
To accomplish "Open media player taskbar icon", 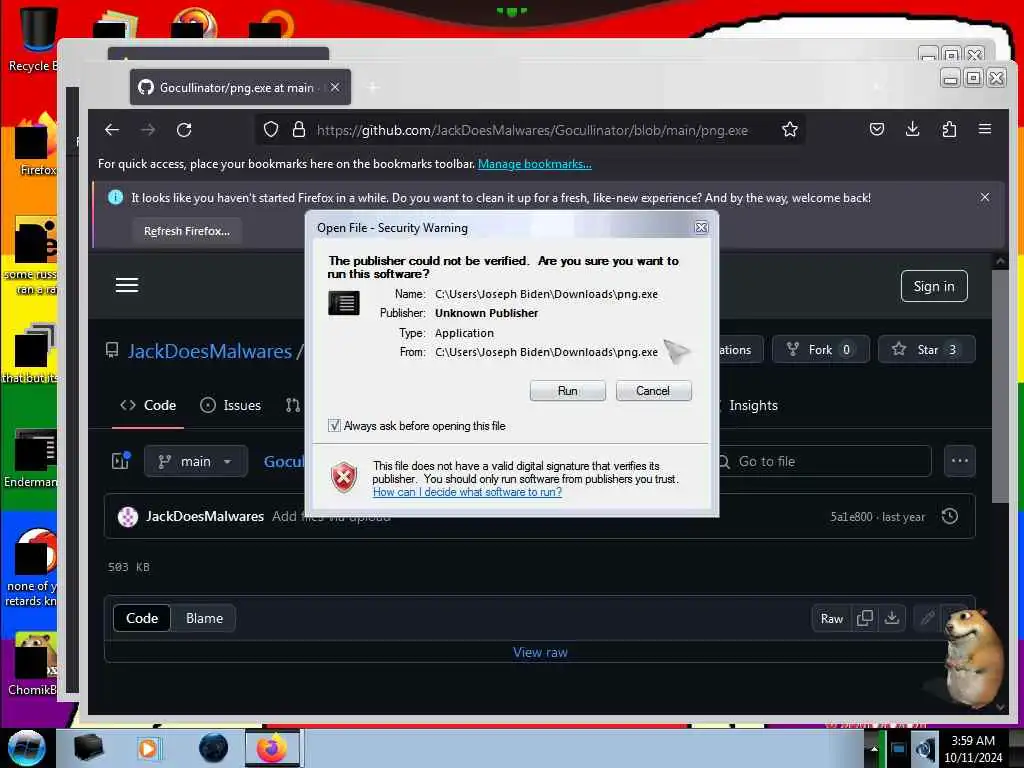I will [148, 748].
